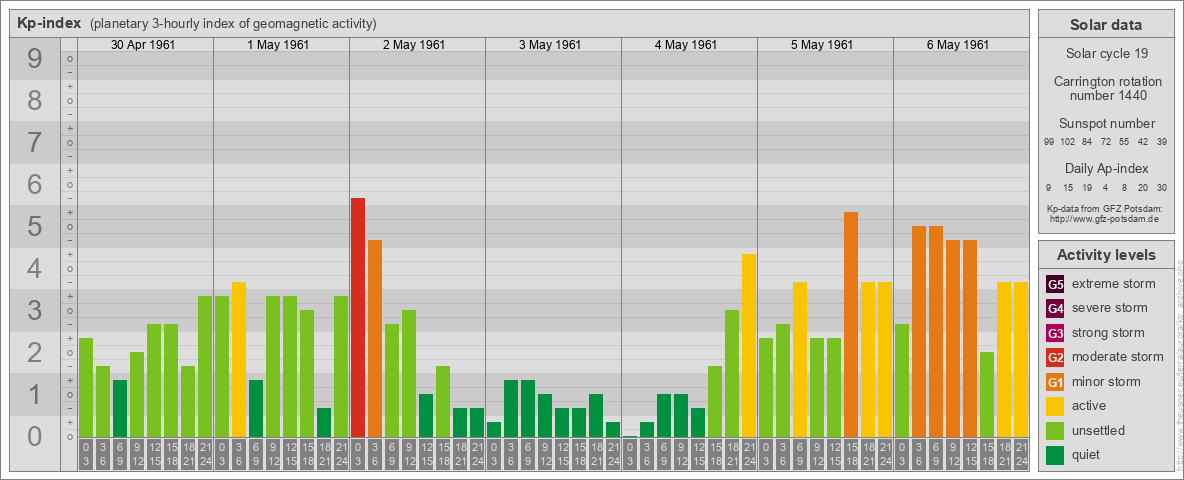Click the G1 minor storm legend swatch

pyautogui.click(x=1055, y=382)
